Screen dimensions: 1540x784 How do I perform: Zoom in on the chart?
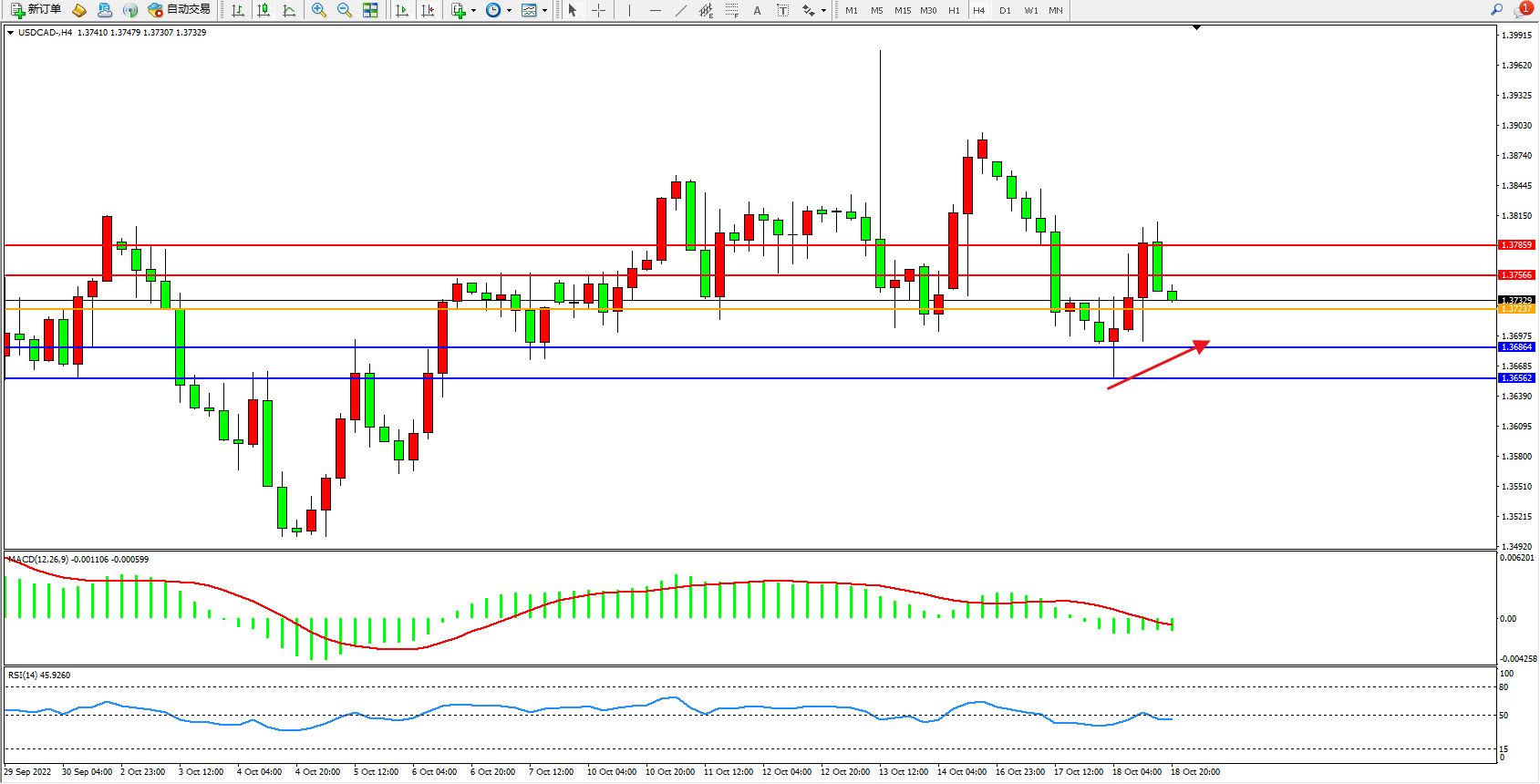tap(319, 10)
